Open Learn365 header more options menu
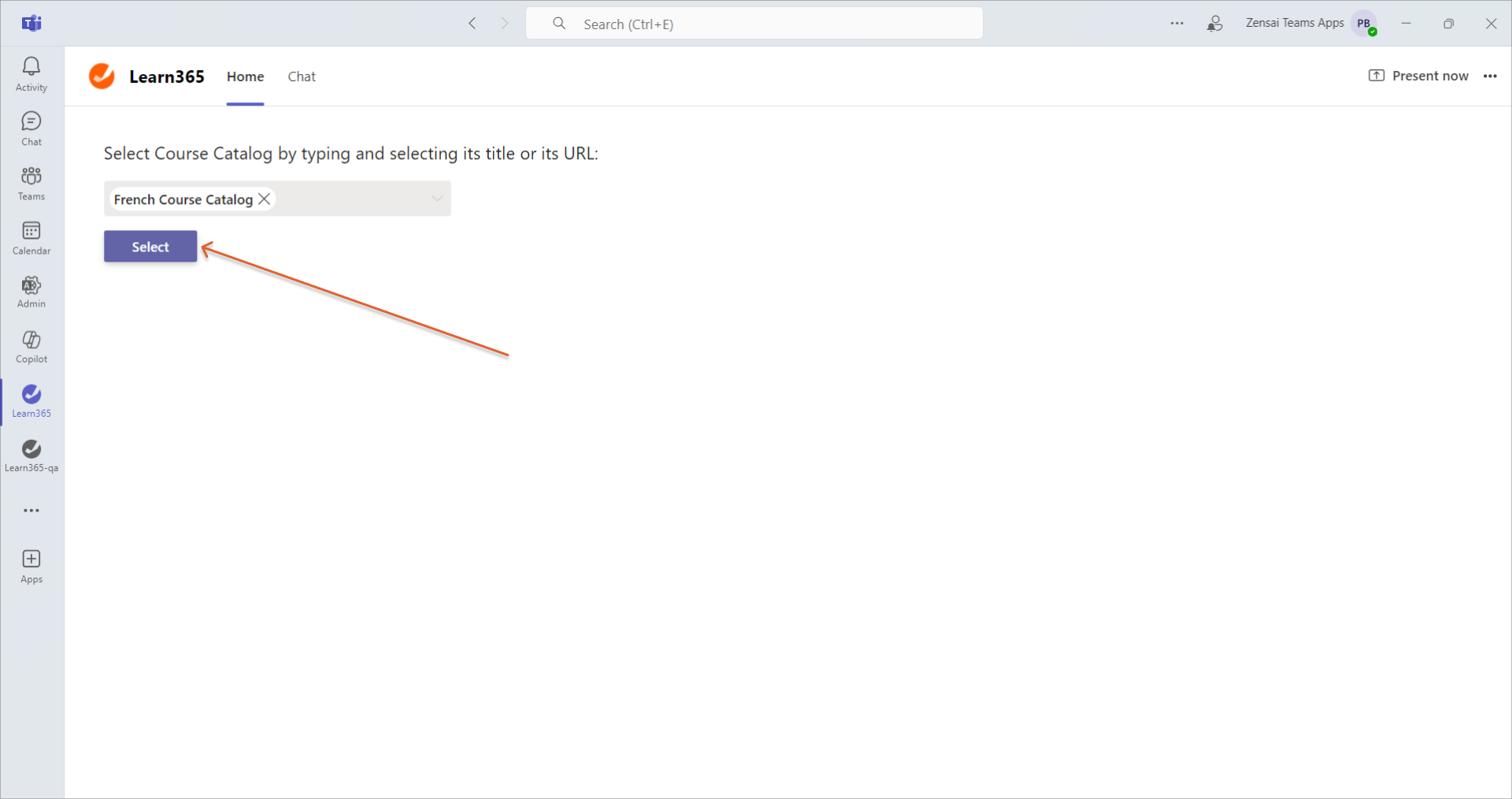Screen dimensions: 1512x799 pos(1490,76)
